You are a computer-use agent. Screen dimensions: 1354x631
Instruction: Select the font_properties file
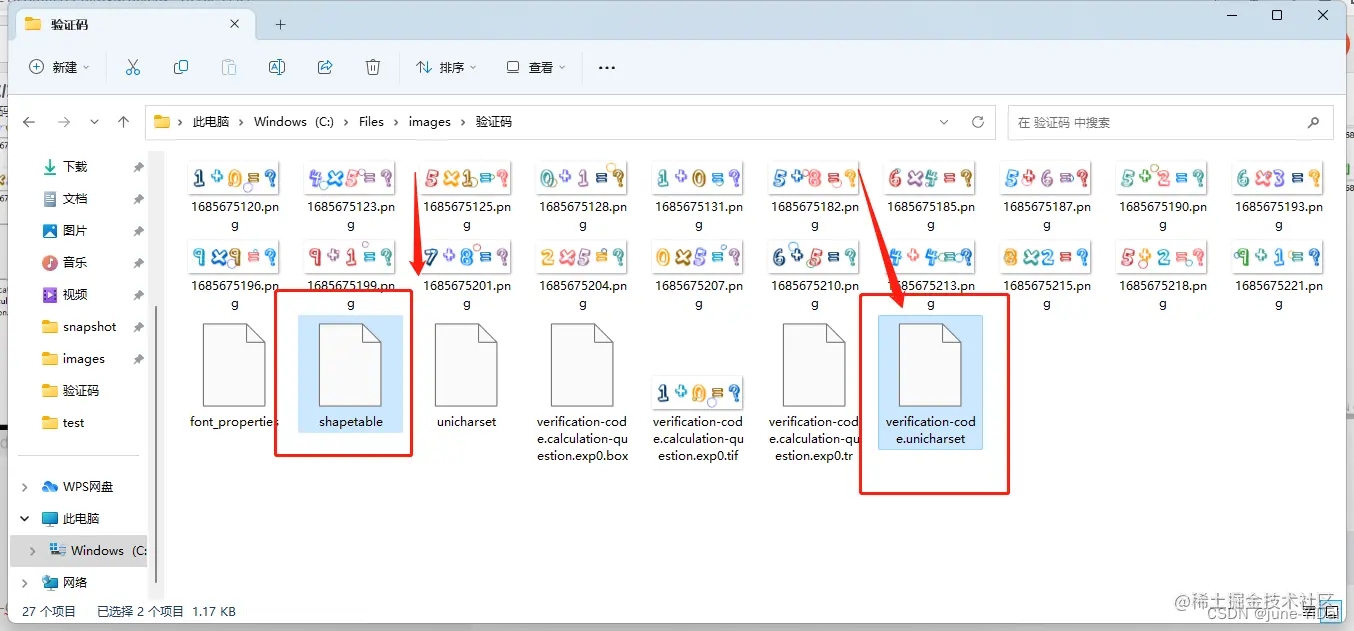point(234,376)
